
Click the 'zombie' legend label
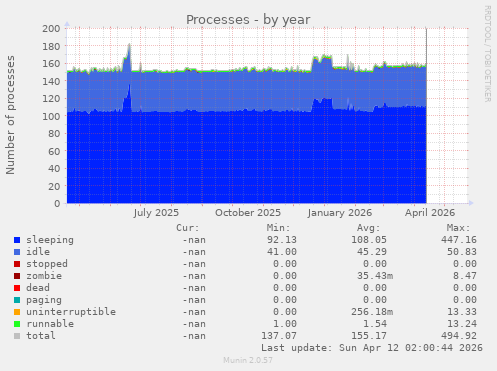click(44, 276)
